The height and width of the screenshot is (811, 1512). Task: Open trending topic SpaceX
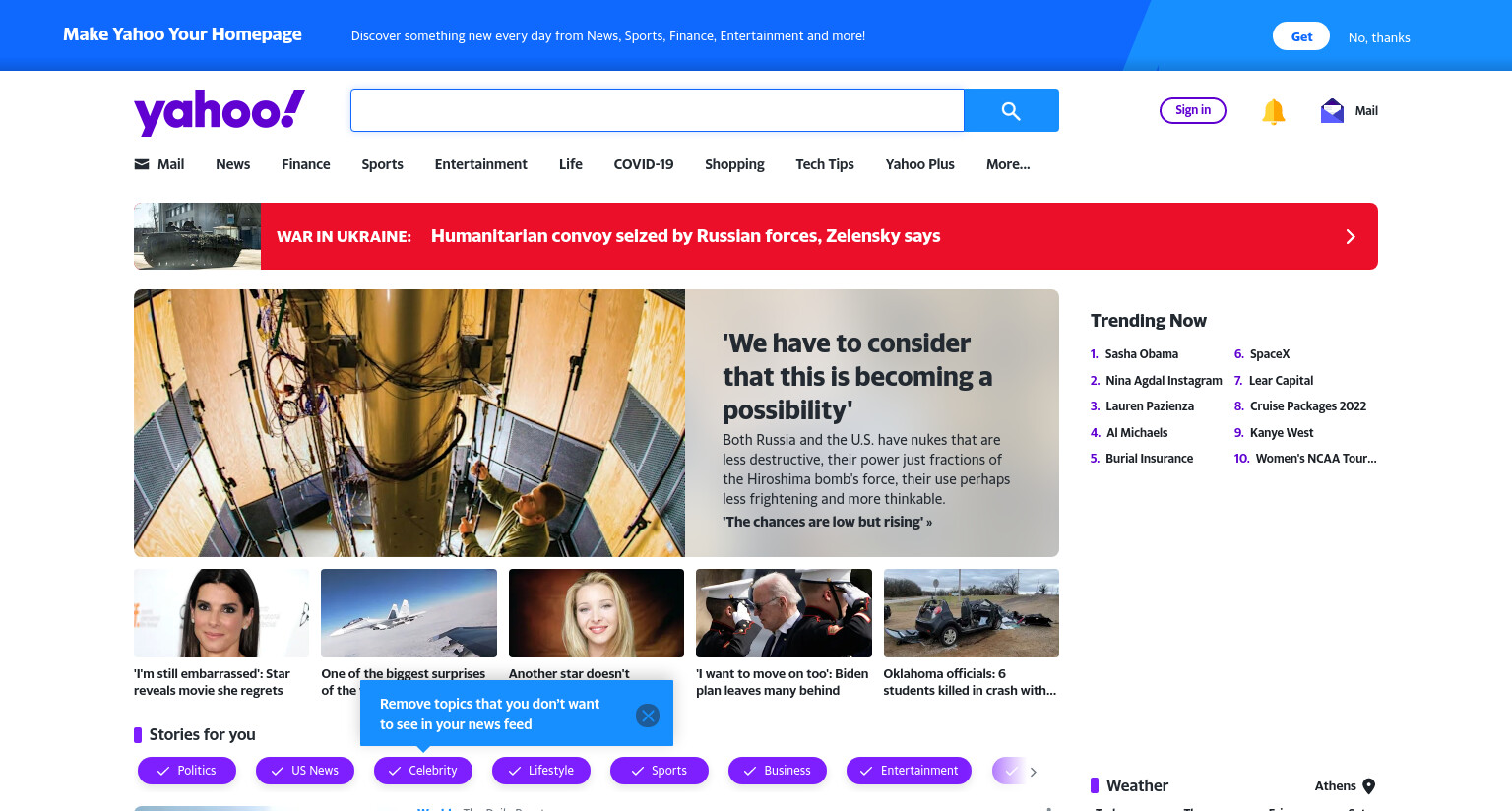click(1270, 354)
